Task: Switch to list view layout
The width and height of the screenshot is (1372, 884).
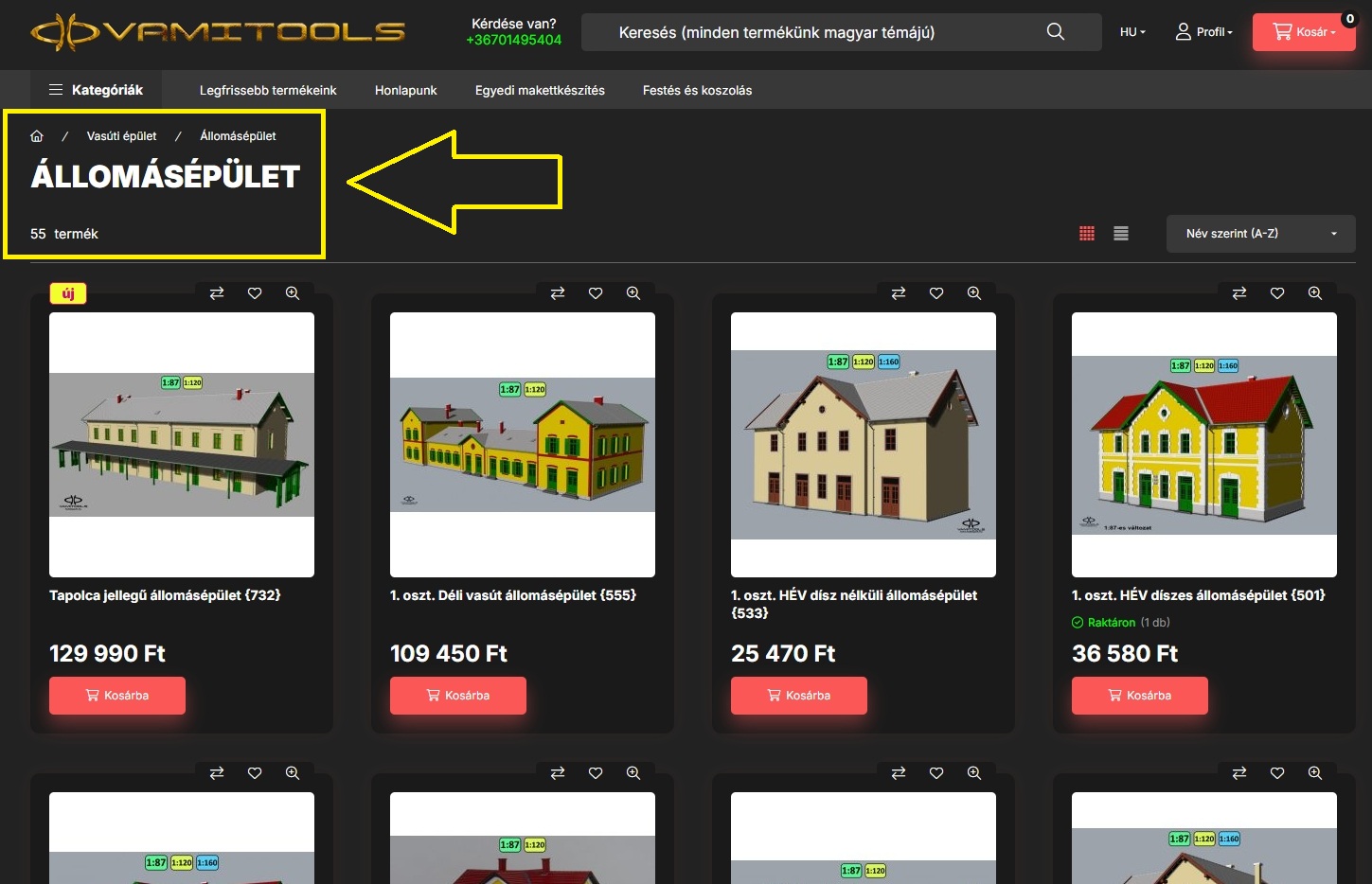Action: click(1121, 234)
